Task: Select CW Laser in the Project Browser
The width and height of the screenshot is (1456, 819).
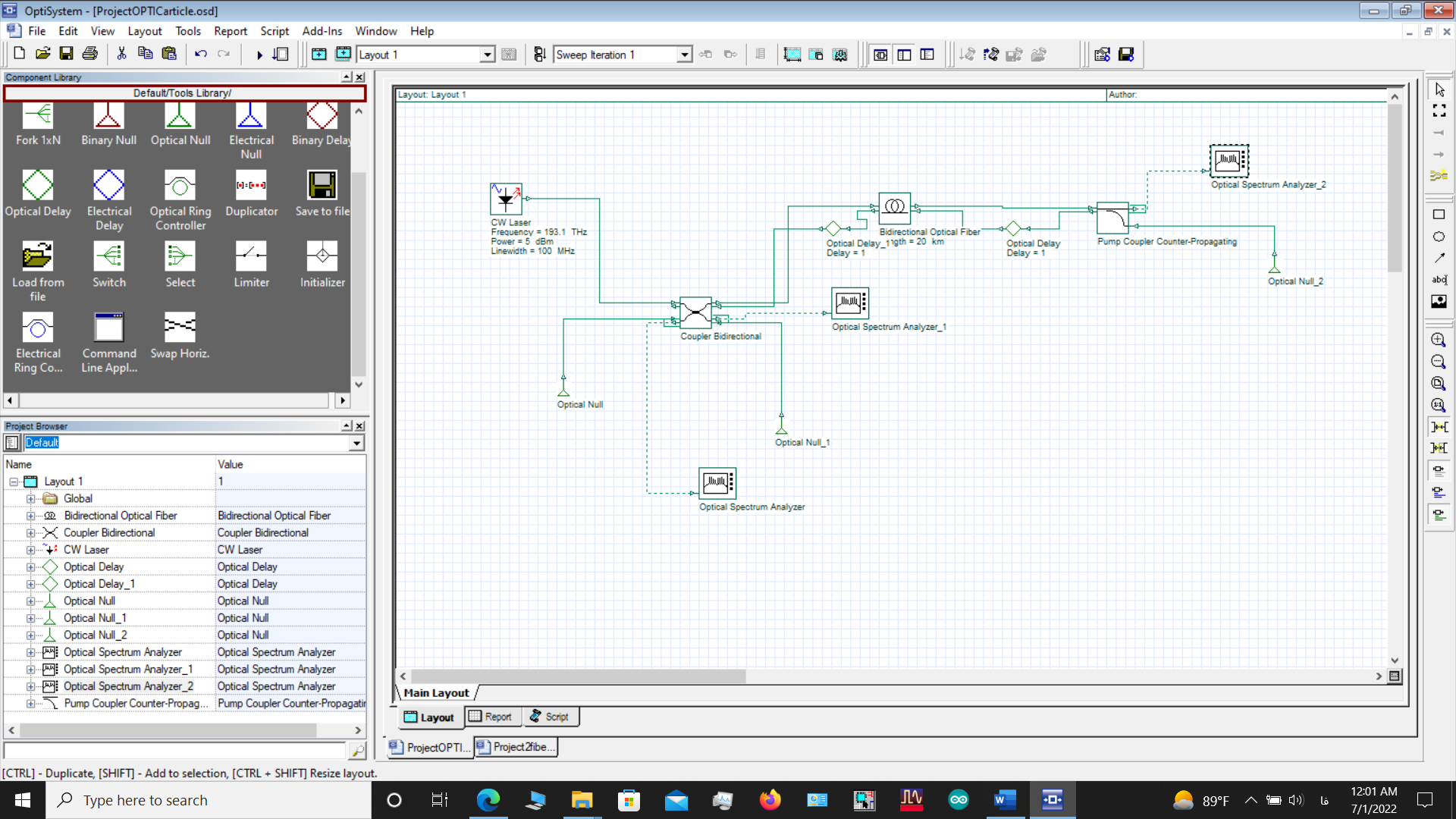Action: 87,549
